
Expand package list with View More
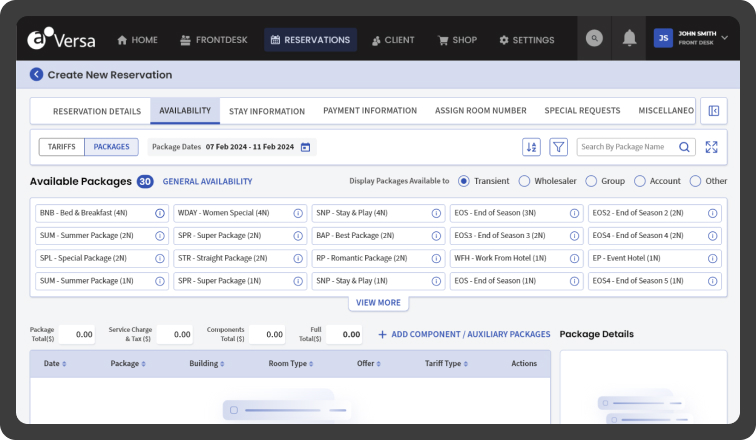point(378,302)
